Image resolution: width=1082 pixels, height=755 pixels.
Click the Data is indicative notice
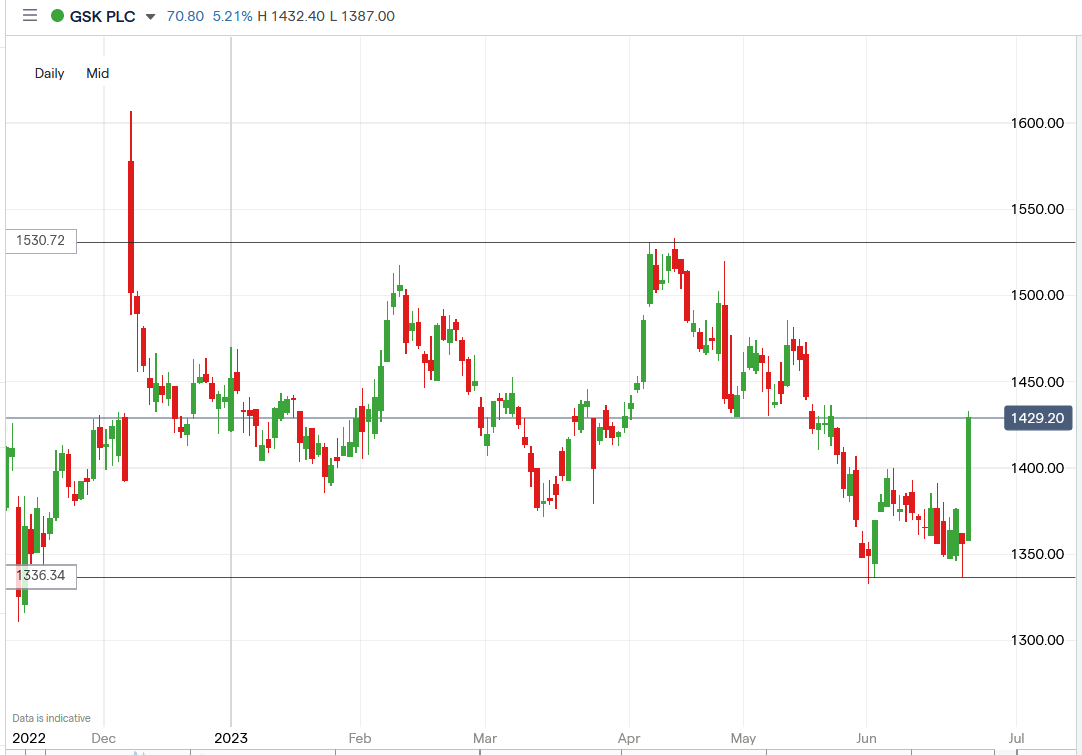(51, 718)
